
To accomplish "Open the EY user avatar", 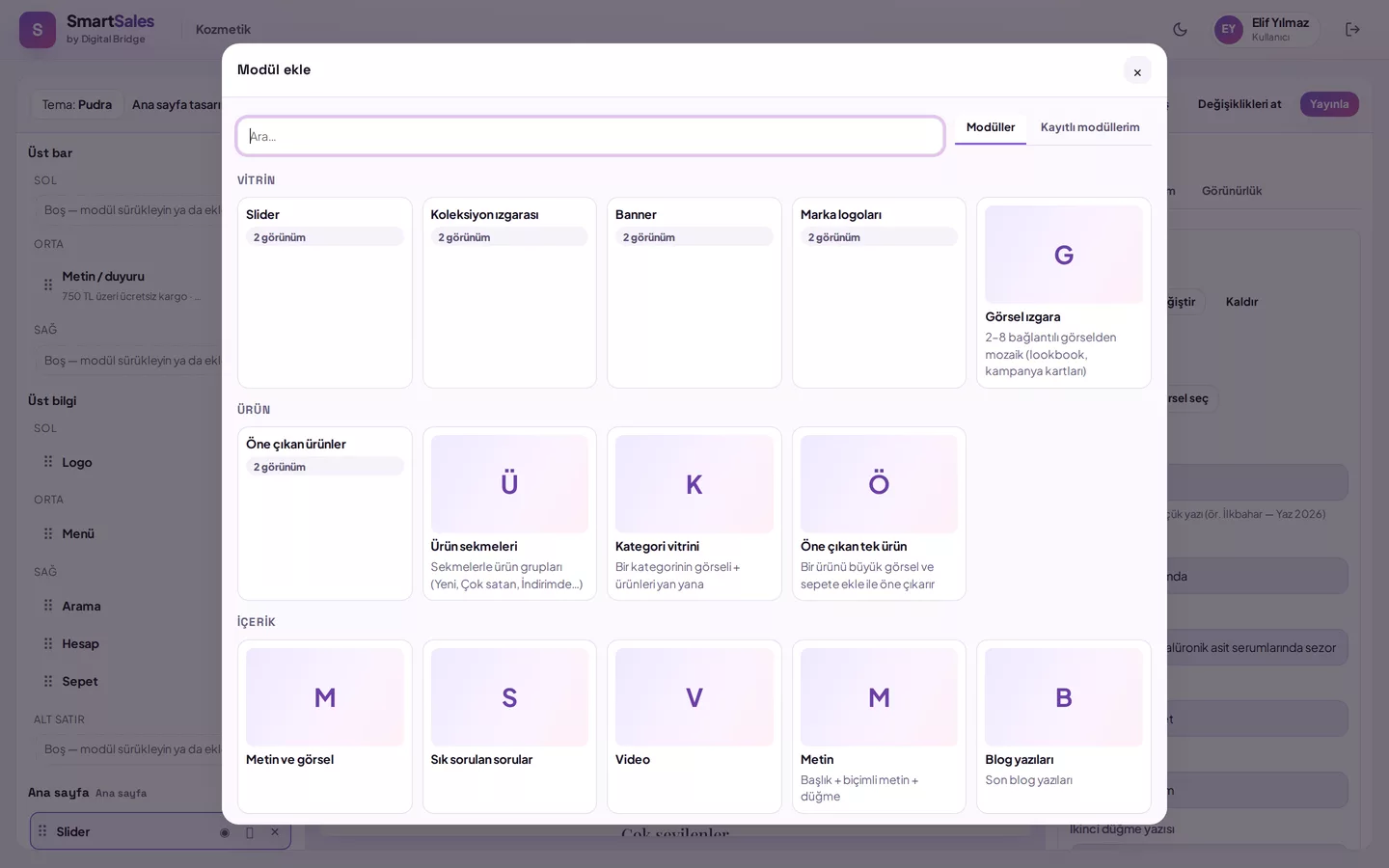I will tap(1228, 29).
